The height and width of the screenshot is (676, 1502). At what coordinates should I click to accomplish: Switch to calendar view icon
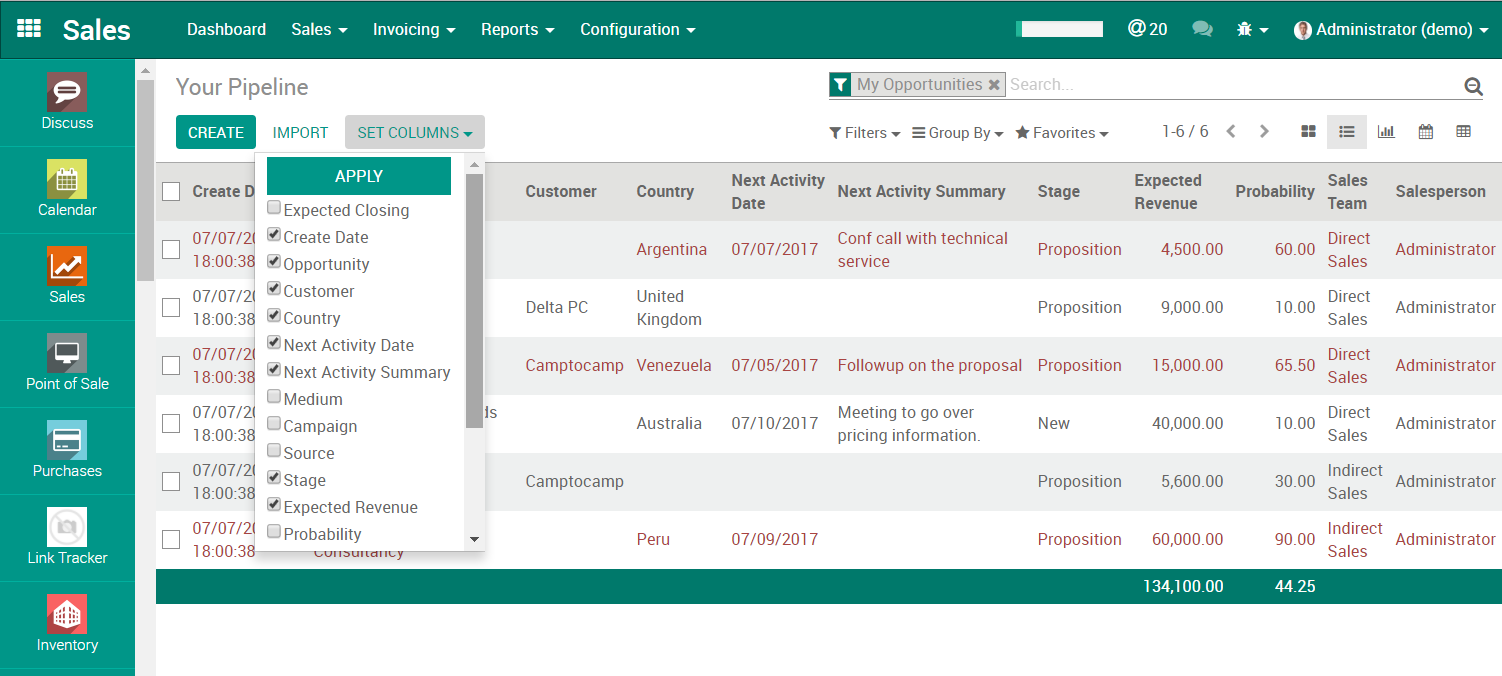tap(1426, 132)
